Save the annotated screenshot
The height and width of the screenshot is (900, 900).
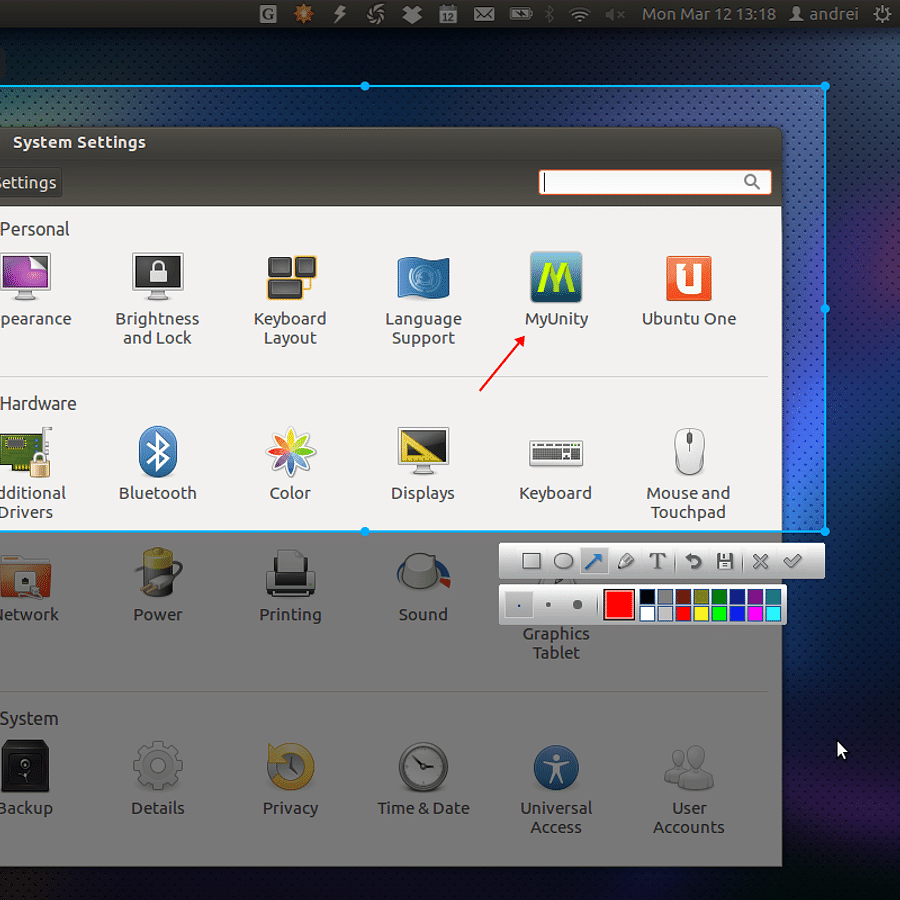(726, 560)
